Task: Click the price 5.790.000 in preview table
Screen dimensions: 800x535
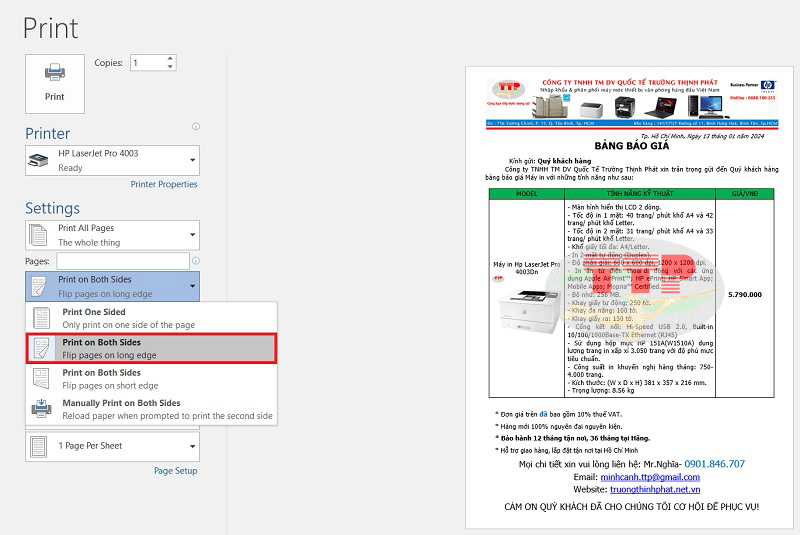Action: [745, 294]
